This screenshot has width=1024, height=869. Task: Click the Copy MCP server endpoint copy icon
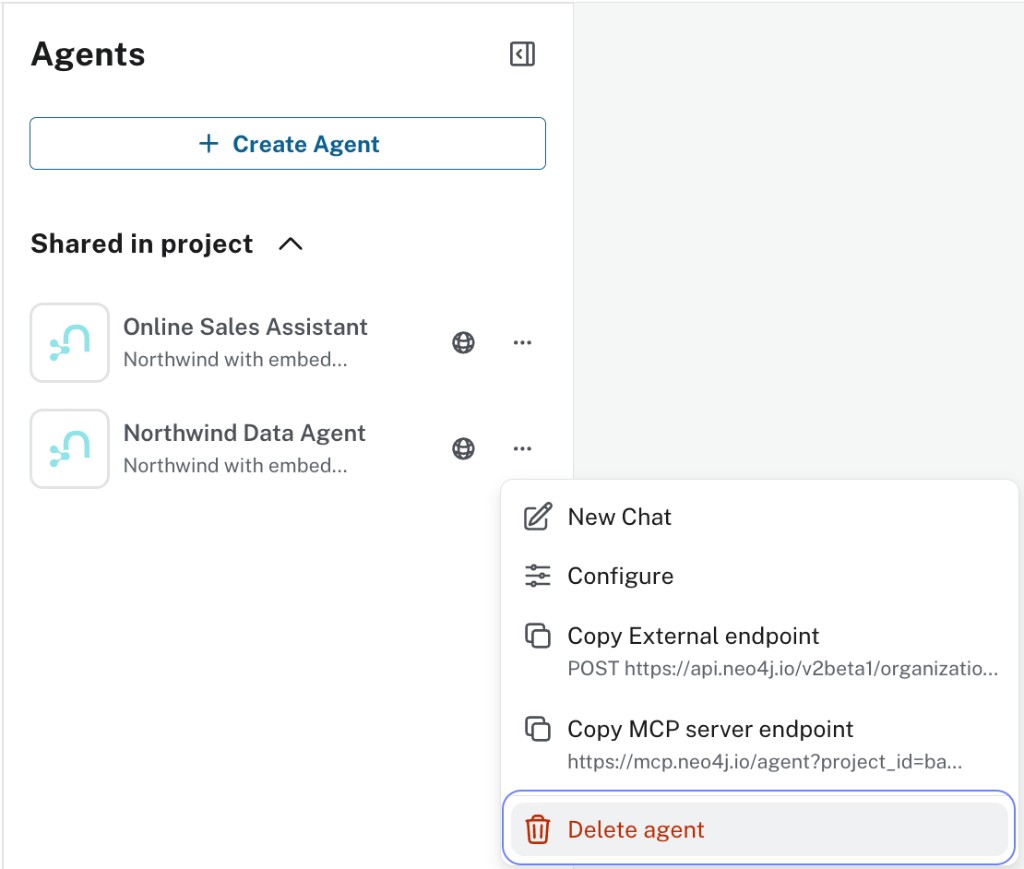(537, 729)
